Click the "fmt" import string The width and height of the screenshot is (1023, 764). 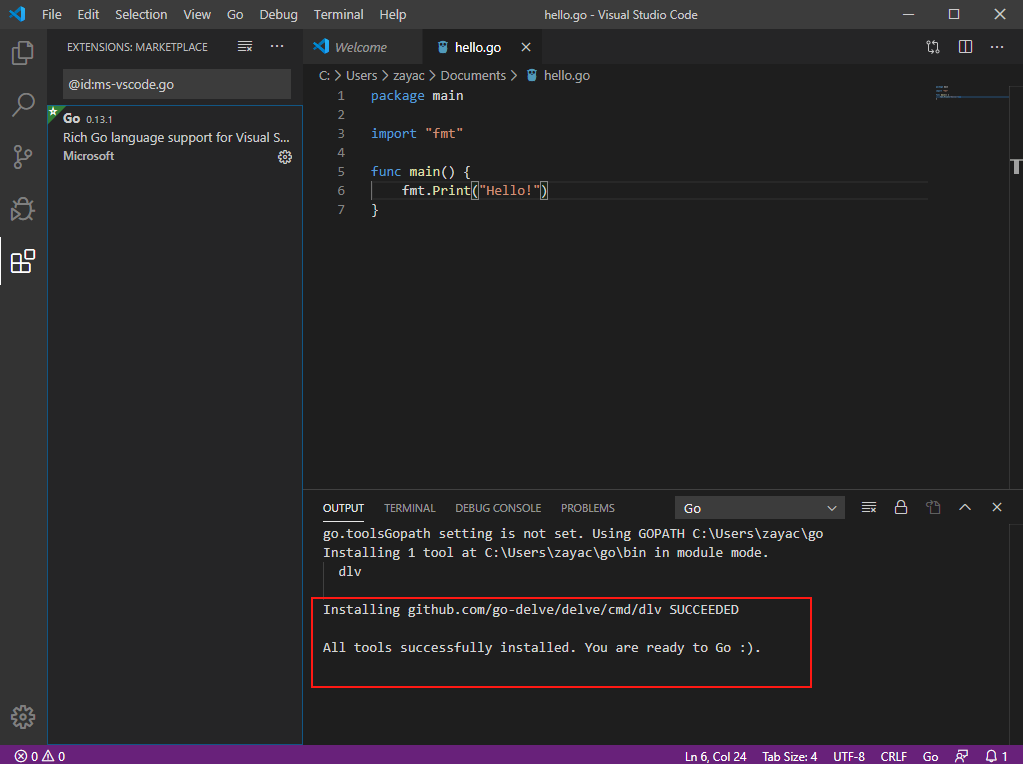(x=444, y=134)
